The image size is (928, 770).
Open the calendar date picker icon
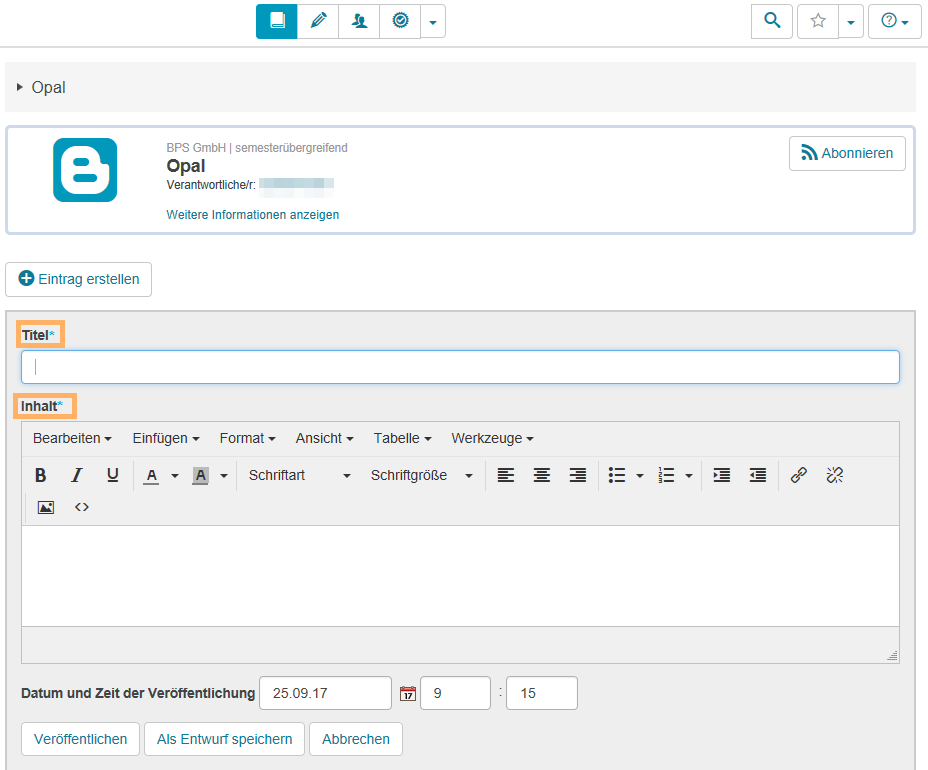tap(407, 693)
